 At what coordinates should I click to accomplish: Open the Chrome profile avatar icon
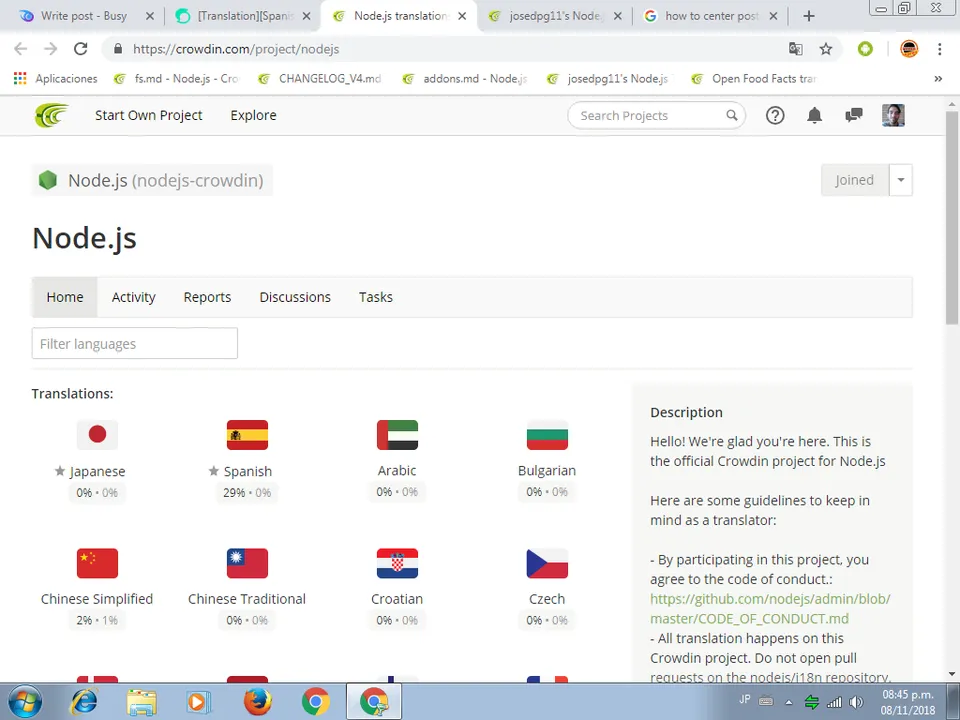[x=909, y=49]
